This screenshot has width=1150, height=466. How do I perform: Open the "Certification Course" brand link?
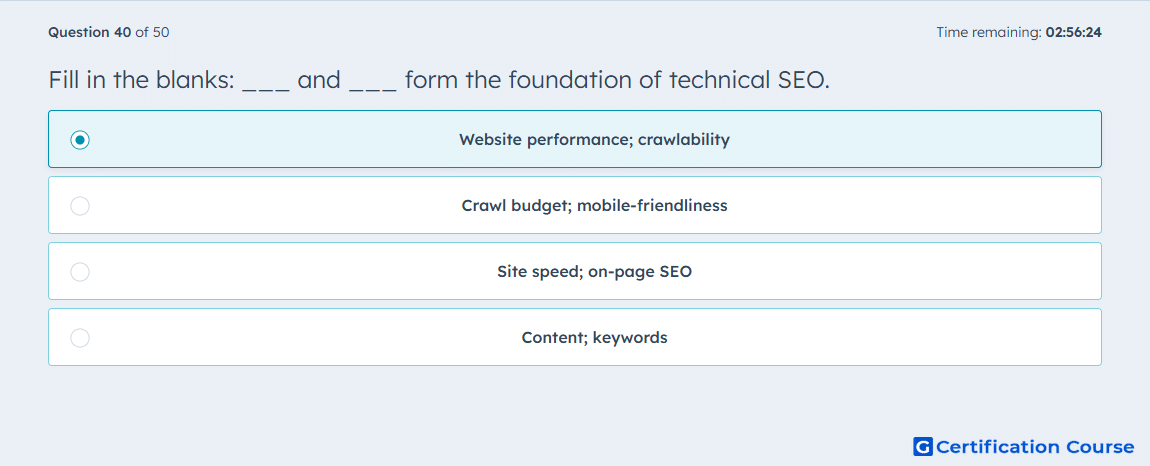click(1035, 446)
